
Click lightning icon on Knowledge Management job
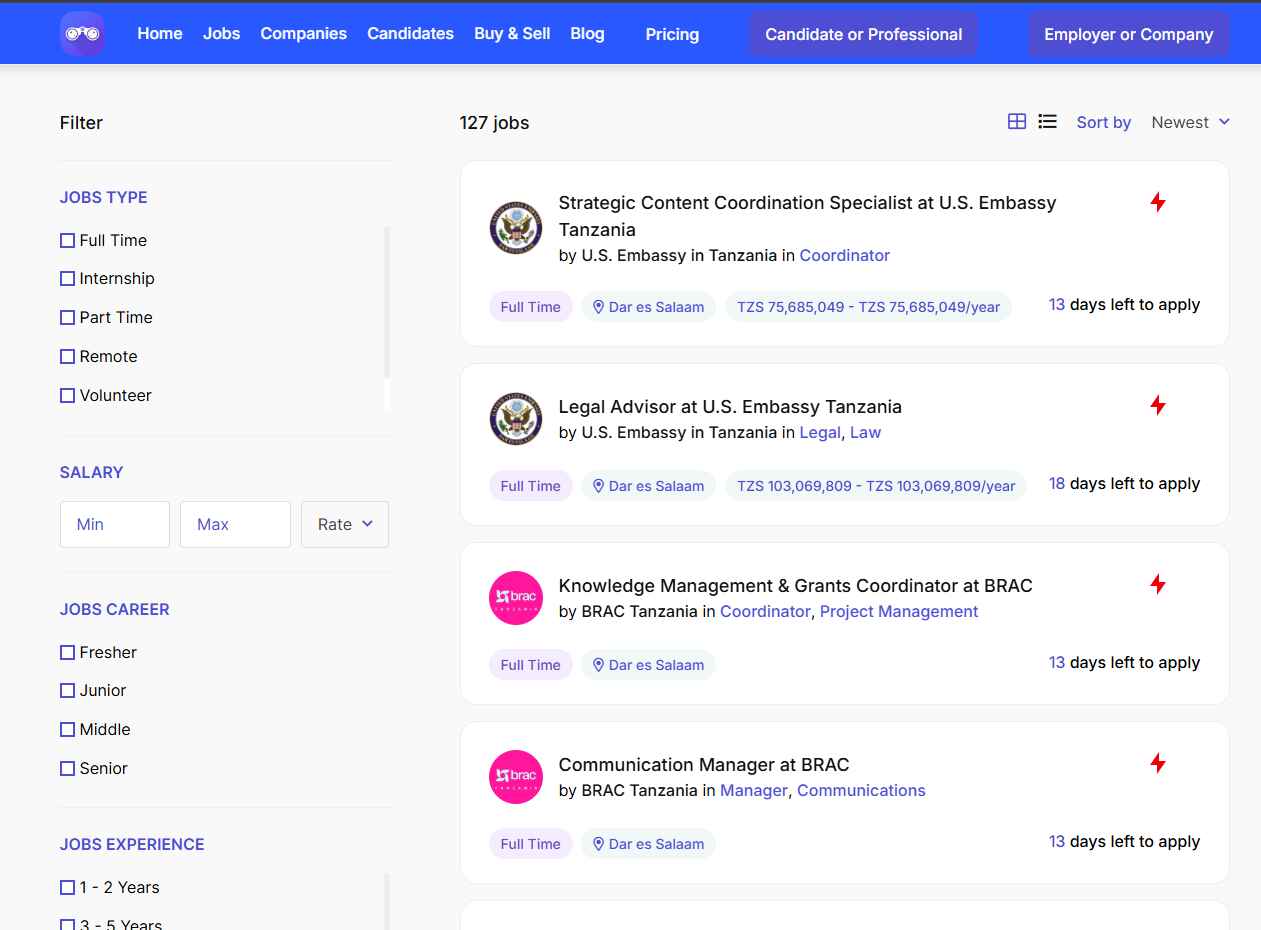pyautogui.click(x=1158, y=584)
